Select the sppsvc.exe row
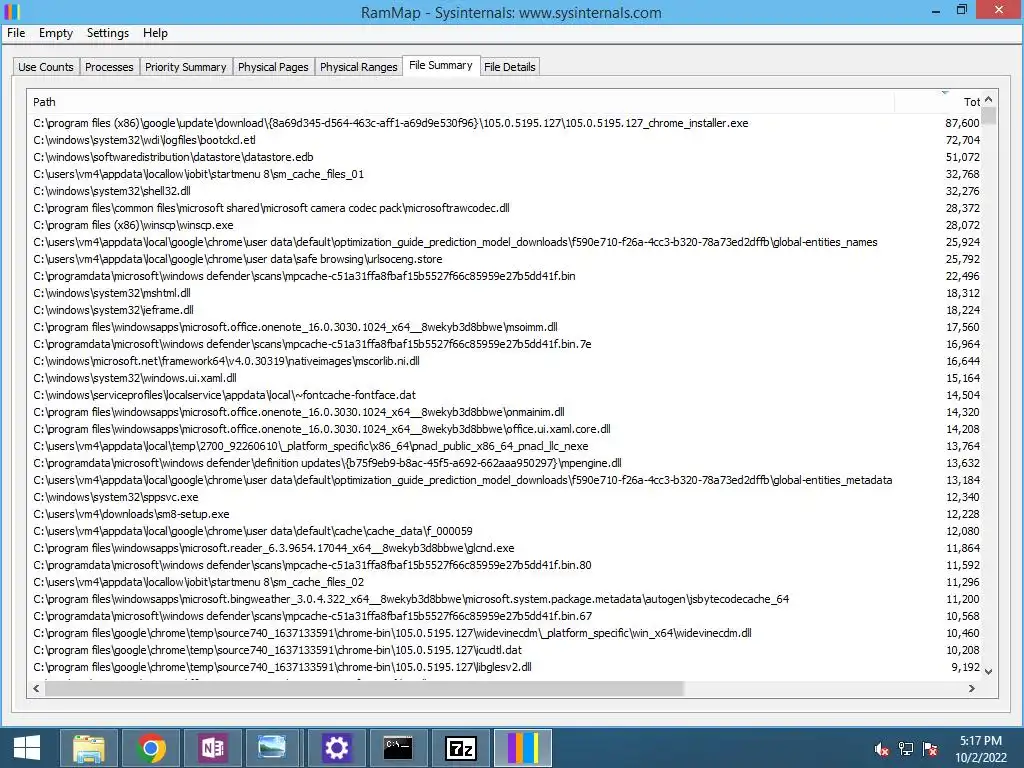 pos(506,496)
